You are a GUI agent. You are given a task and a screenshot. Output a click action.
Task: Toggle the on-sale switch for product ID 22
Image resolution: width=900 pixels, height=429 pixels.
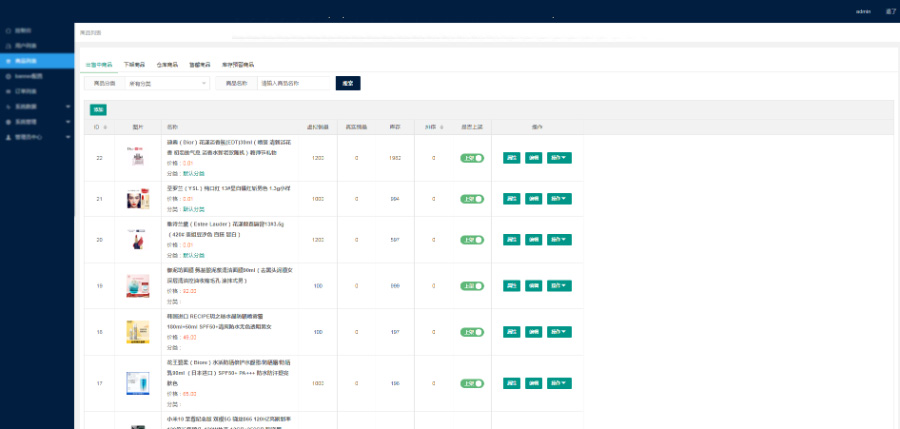(x=472, y=158)
